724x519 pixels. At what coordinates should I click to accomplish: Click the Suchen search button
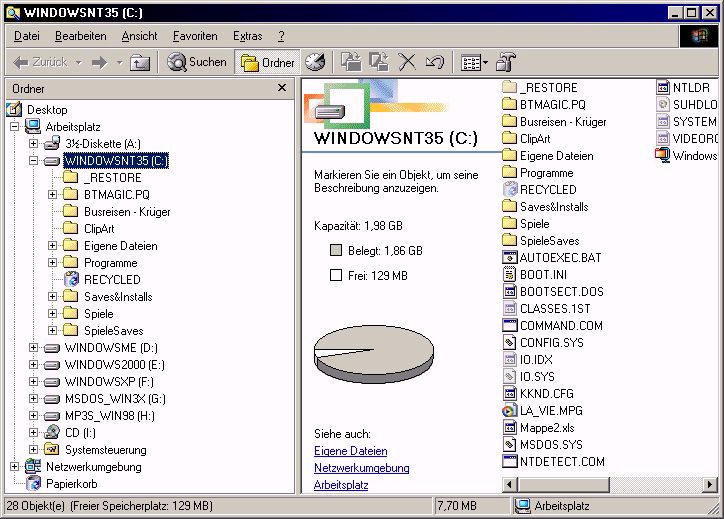197,62
